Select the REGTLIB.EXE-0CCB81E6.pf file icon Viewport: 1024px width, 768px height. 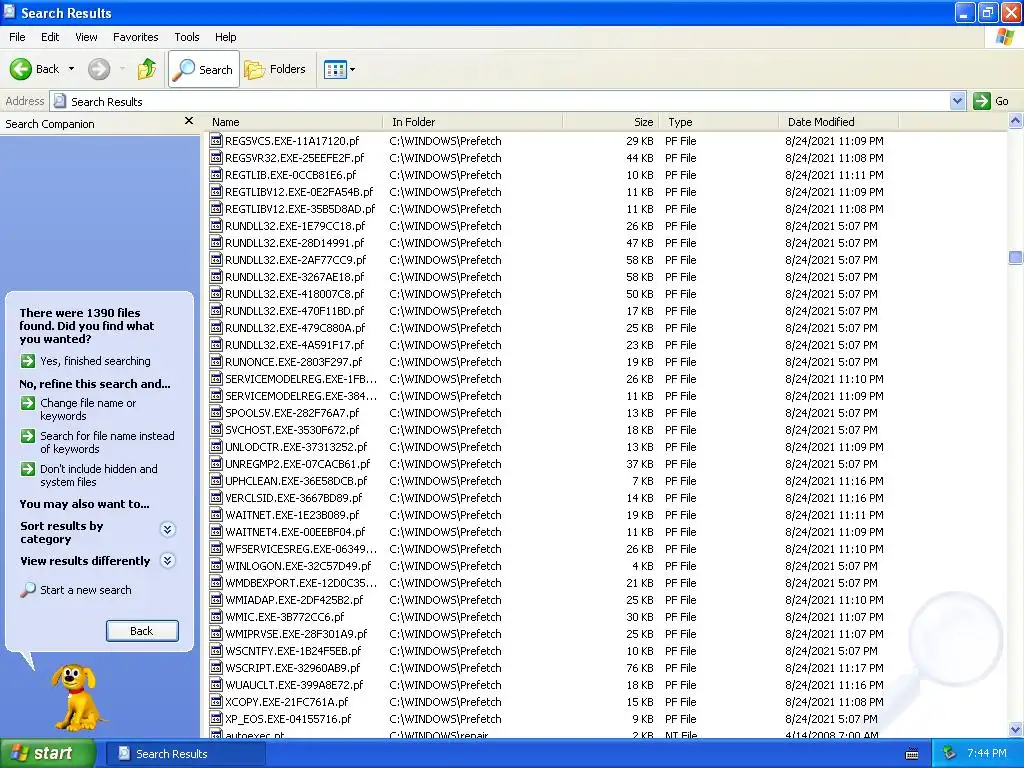point(216,174)
